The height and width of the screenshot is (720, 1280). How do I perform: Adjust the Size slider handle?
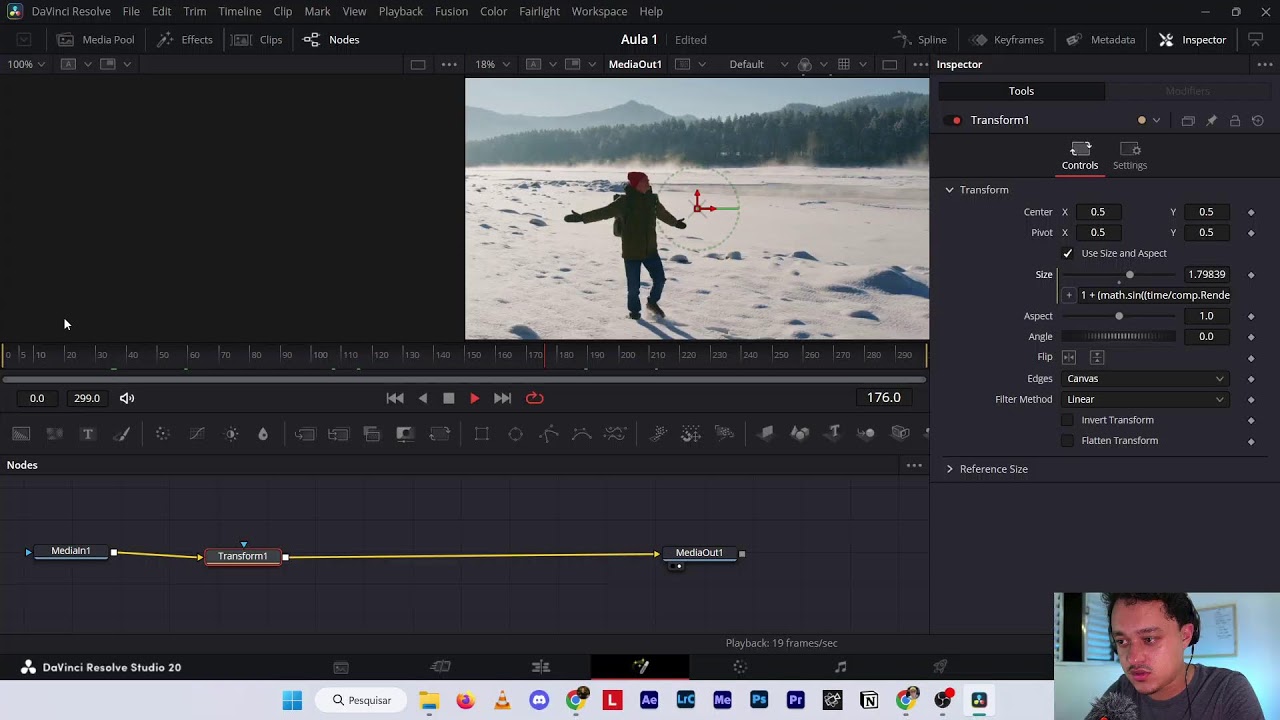(1130, 275)
